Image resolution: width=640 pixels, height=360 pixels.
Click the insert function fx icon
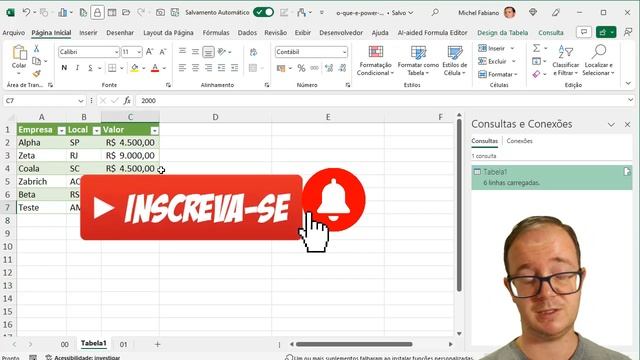(x=127, y=100)
